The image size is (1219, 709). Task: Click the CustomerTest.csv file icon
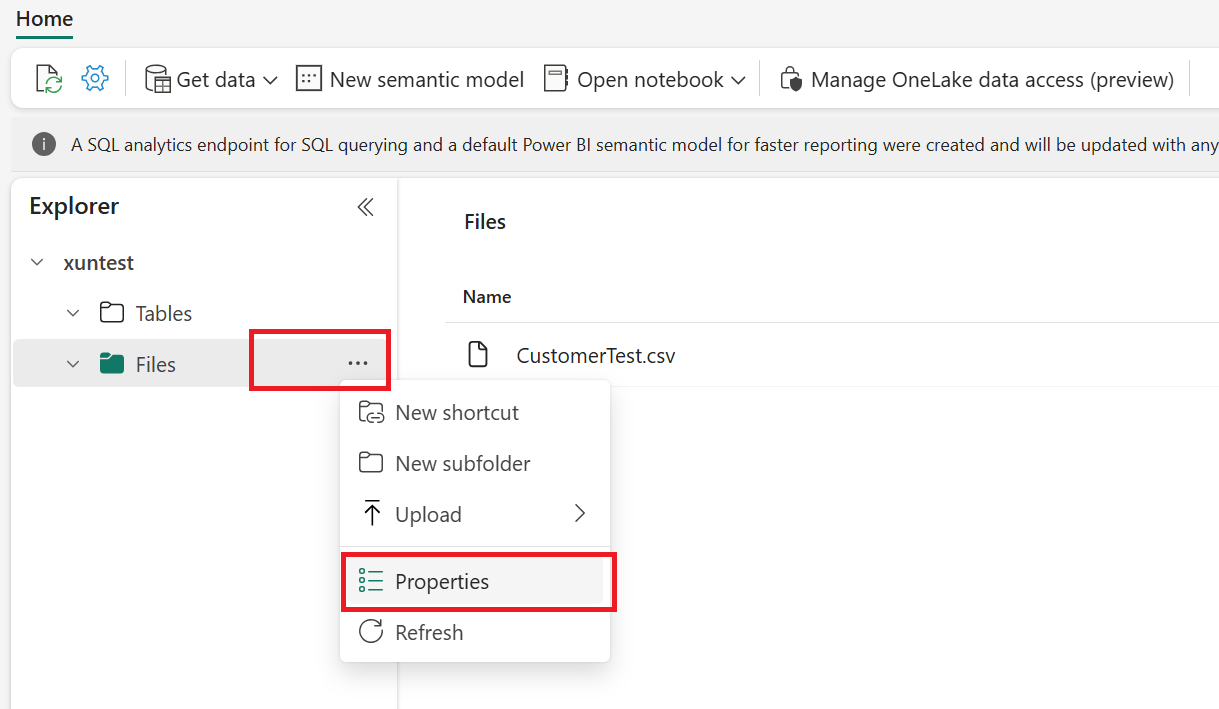480,355
